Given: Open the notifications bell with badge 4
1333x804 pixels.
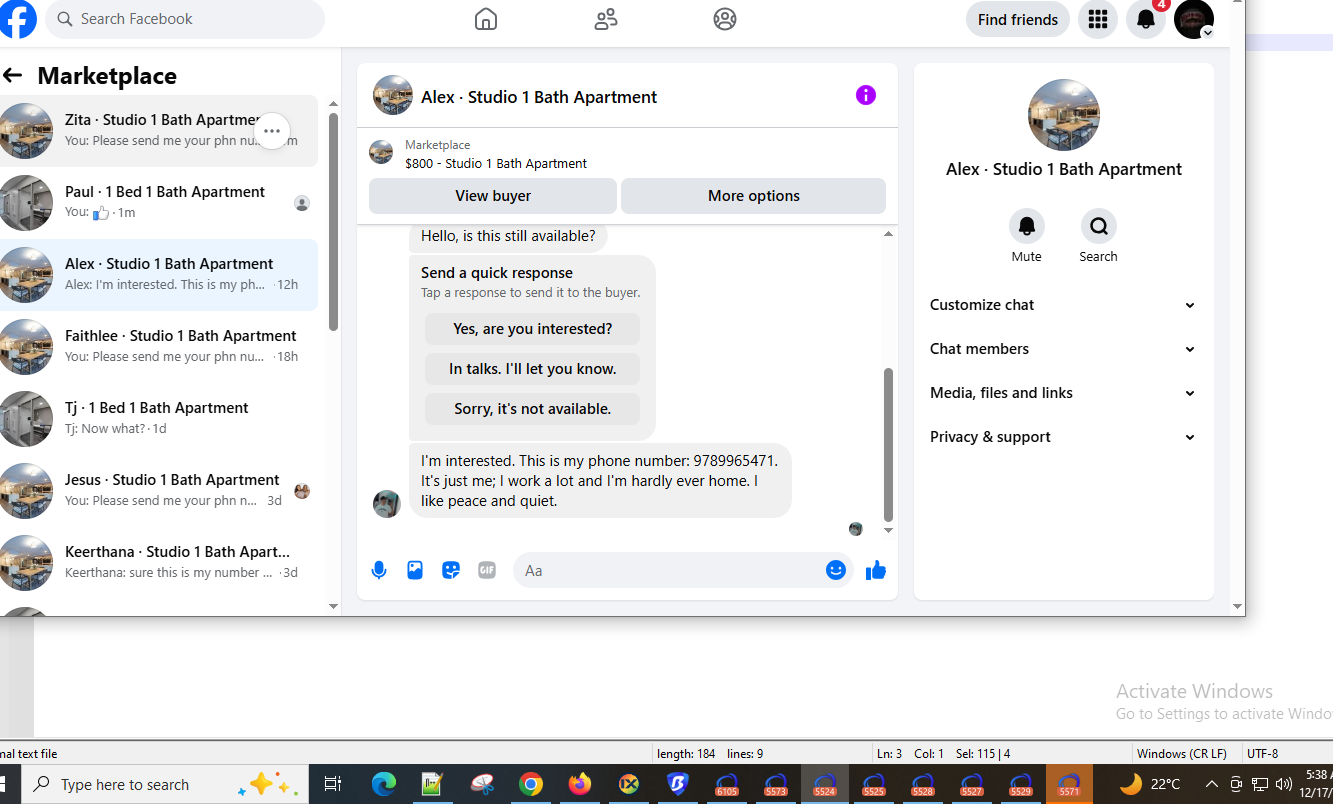Looking at the screenshot, I should click(1146, 19).
